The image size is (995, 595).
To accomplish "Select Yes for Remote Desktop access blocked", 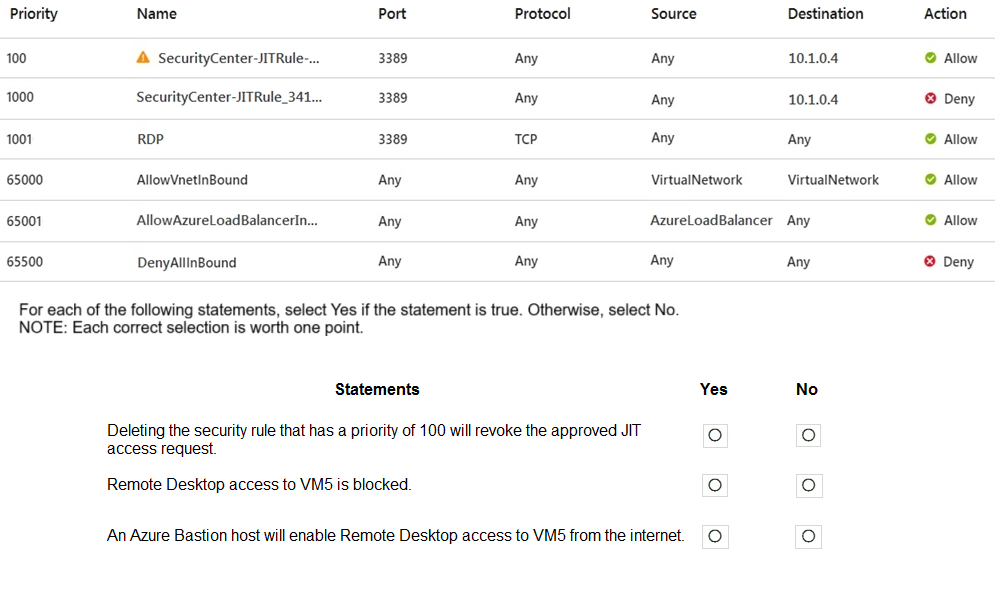I will coord(715,485).
